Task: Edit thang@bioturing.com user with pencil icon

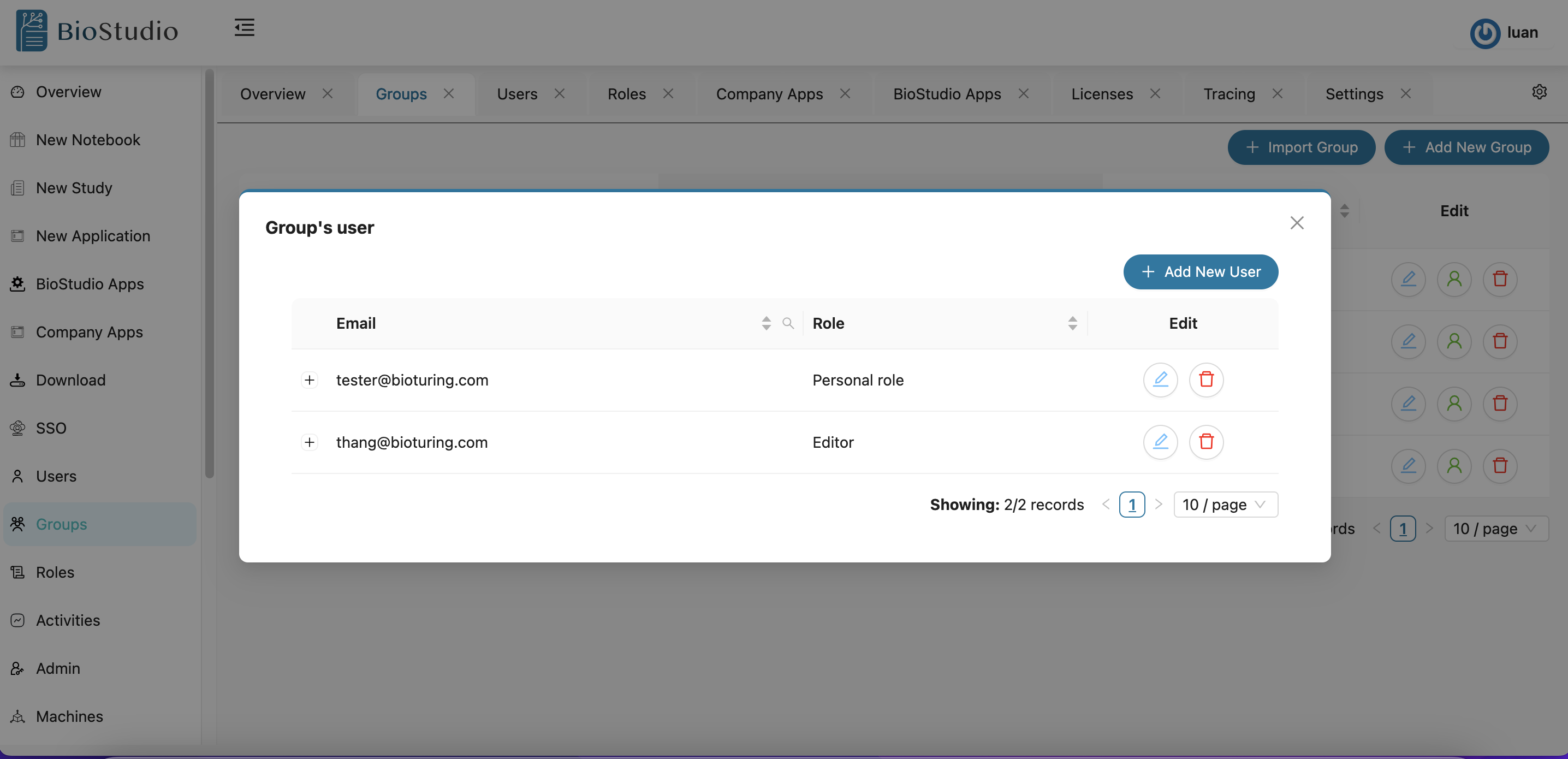Action: click(1160, 442)
